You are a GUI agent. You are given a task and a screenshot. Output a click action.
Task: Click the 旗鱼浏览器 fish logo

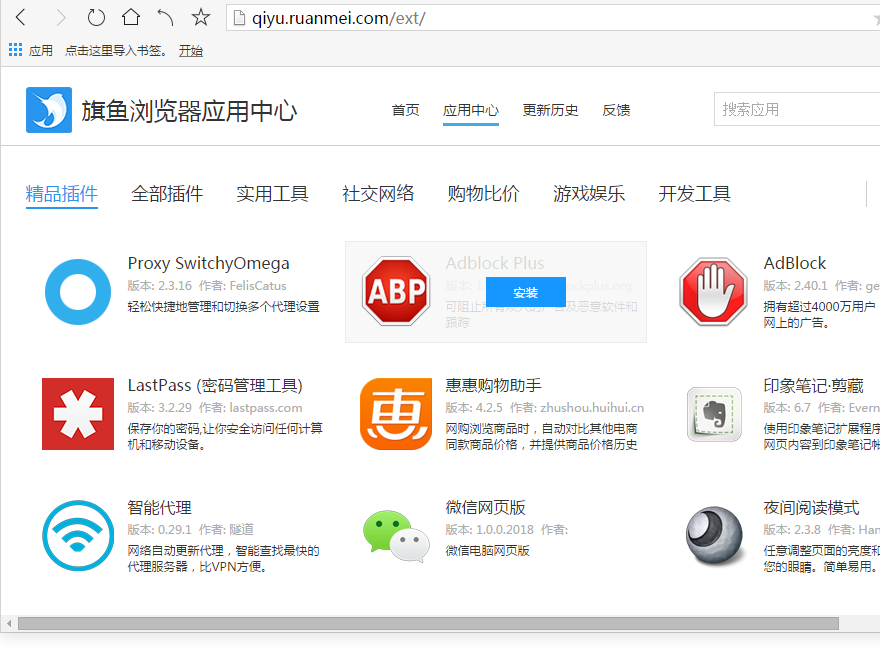tap(47, 109)
